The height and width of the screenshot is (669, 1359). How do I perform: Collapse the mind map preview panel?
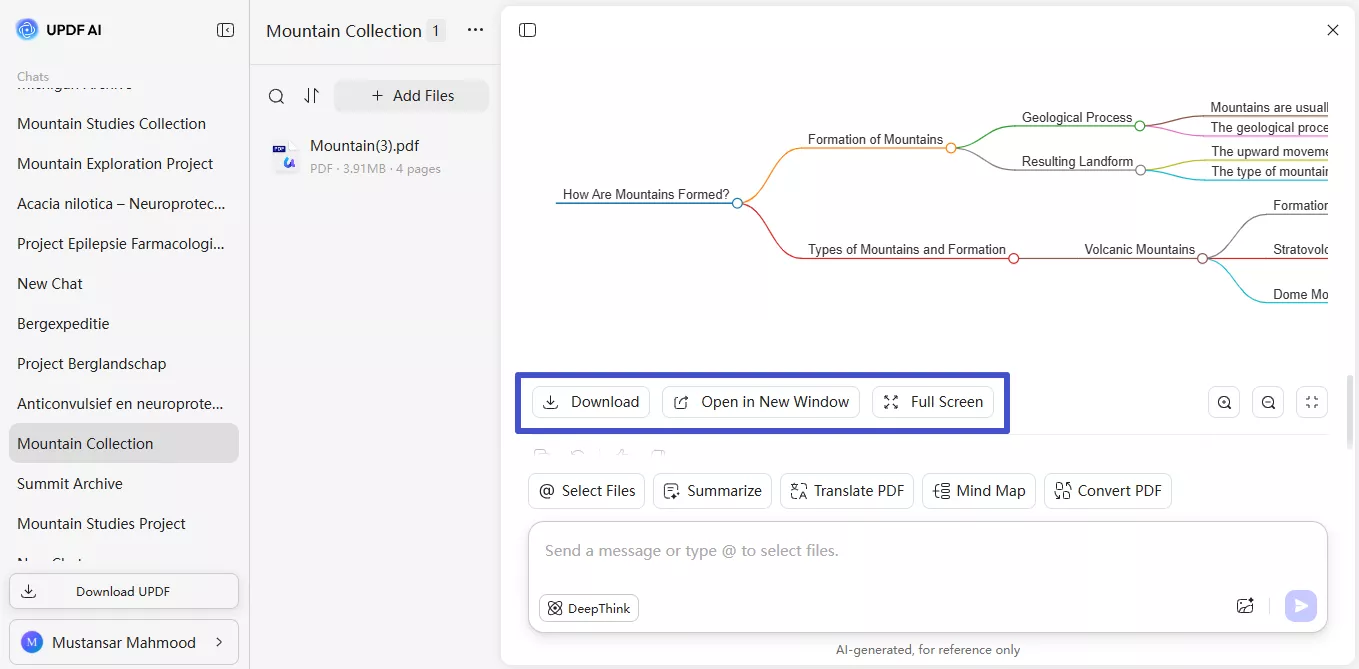coord(527,29)
